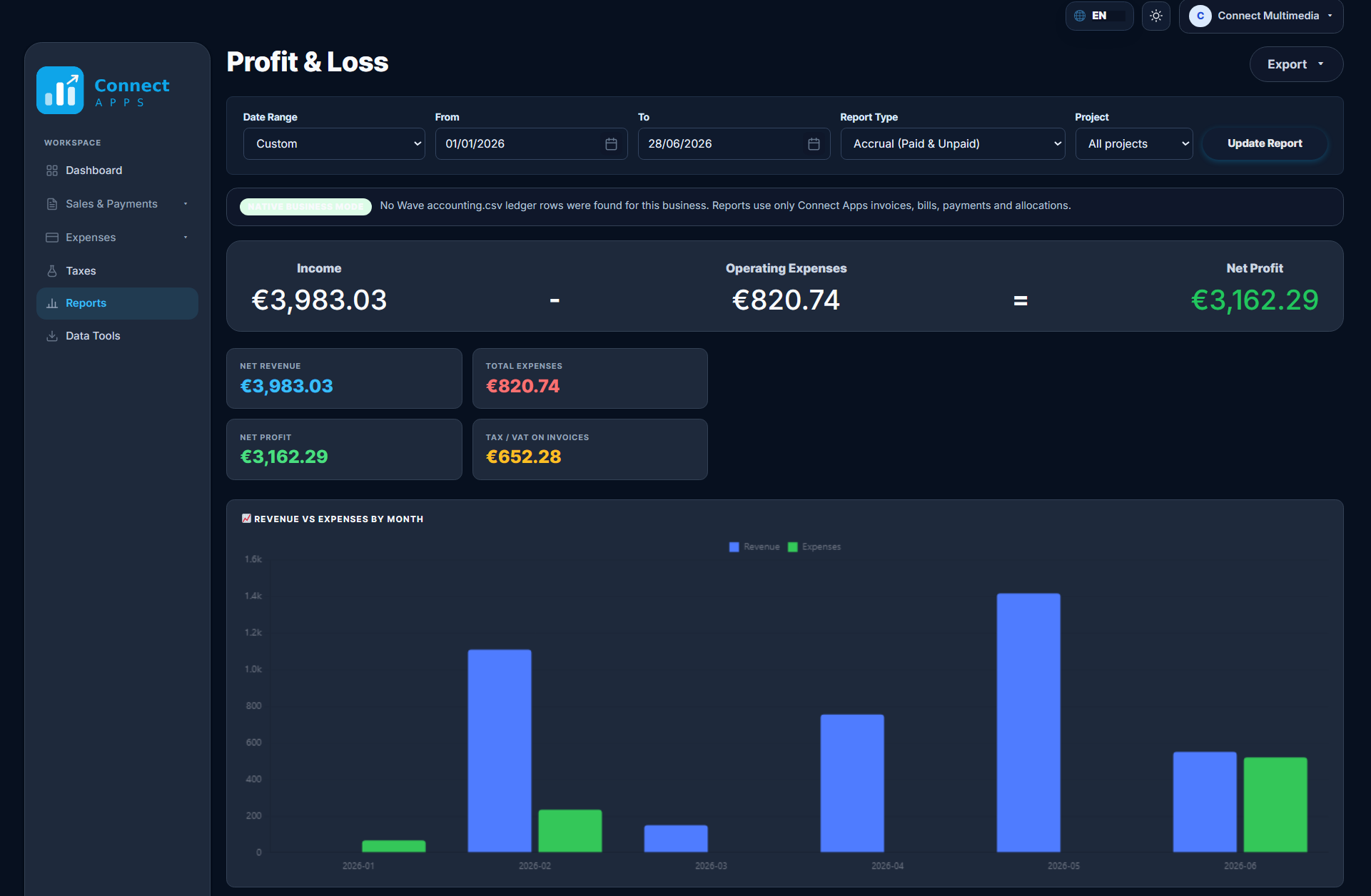
Task: Open the Dashboard page
Action: (117, 170)
